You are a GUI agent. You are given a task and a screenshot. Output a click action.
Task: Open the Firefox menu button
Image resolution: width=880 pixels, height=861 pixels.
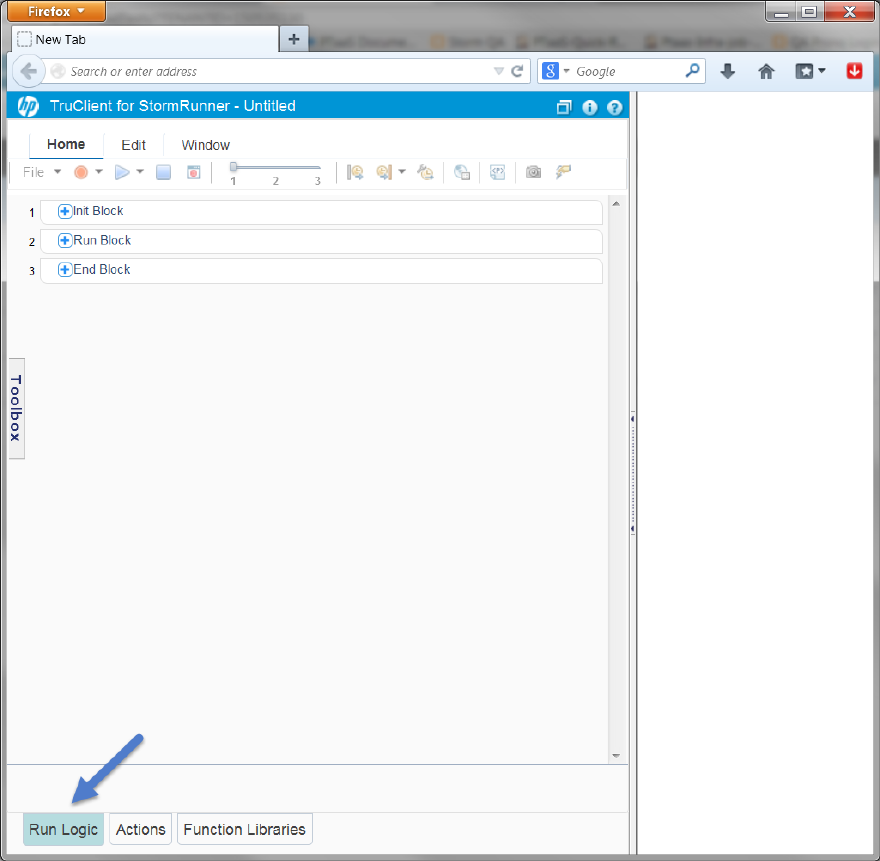tap(56, 11)
